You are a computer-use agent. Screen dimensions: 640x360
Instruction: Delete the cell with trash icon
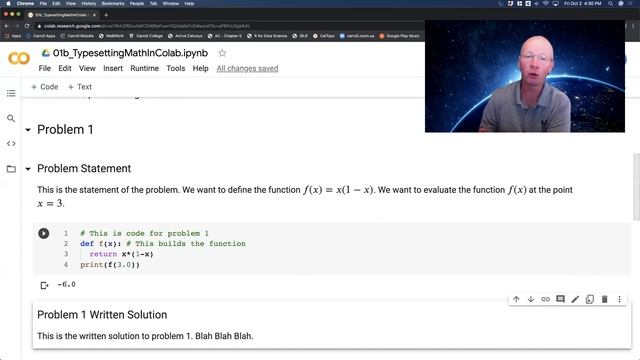point(604,299)
